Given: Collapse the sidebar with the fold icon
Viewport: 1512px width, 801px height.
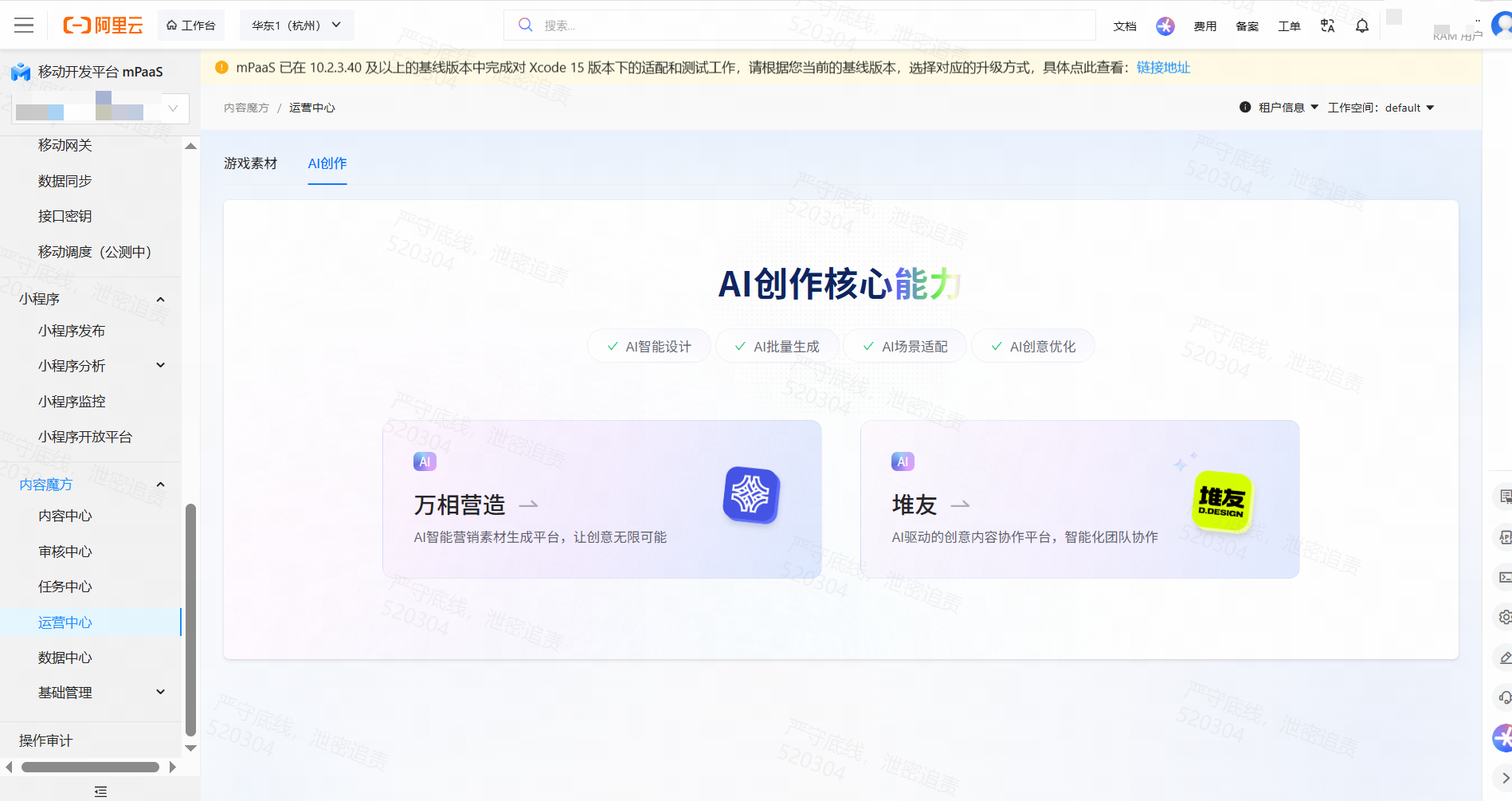Looking at the screenshot, I should (x=100, y=791).
